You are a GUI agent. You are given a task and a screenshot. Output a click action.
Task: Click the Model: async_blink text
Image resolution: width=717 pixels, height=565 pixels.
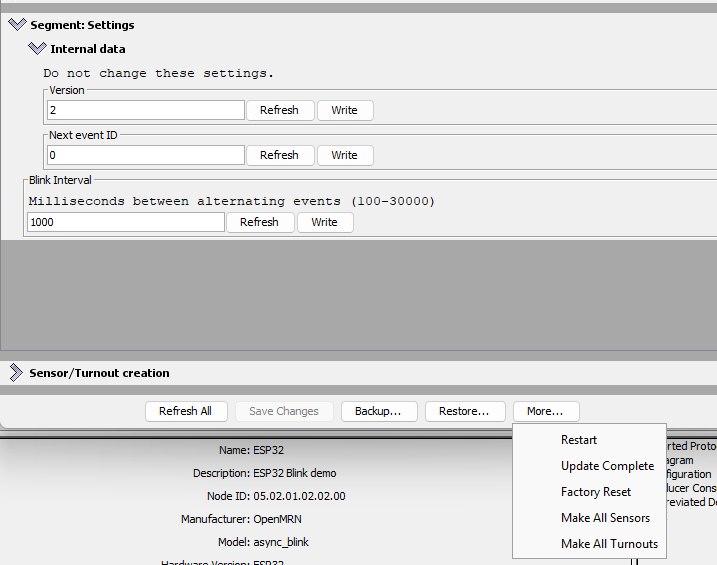[263, 542]
